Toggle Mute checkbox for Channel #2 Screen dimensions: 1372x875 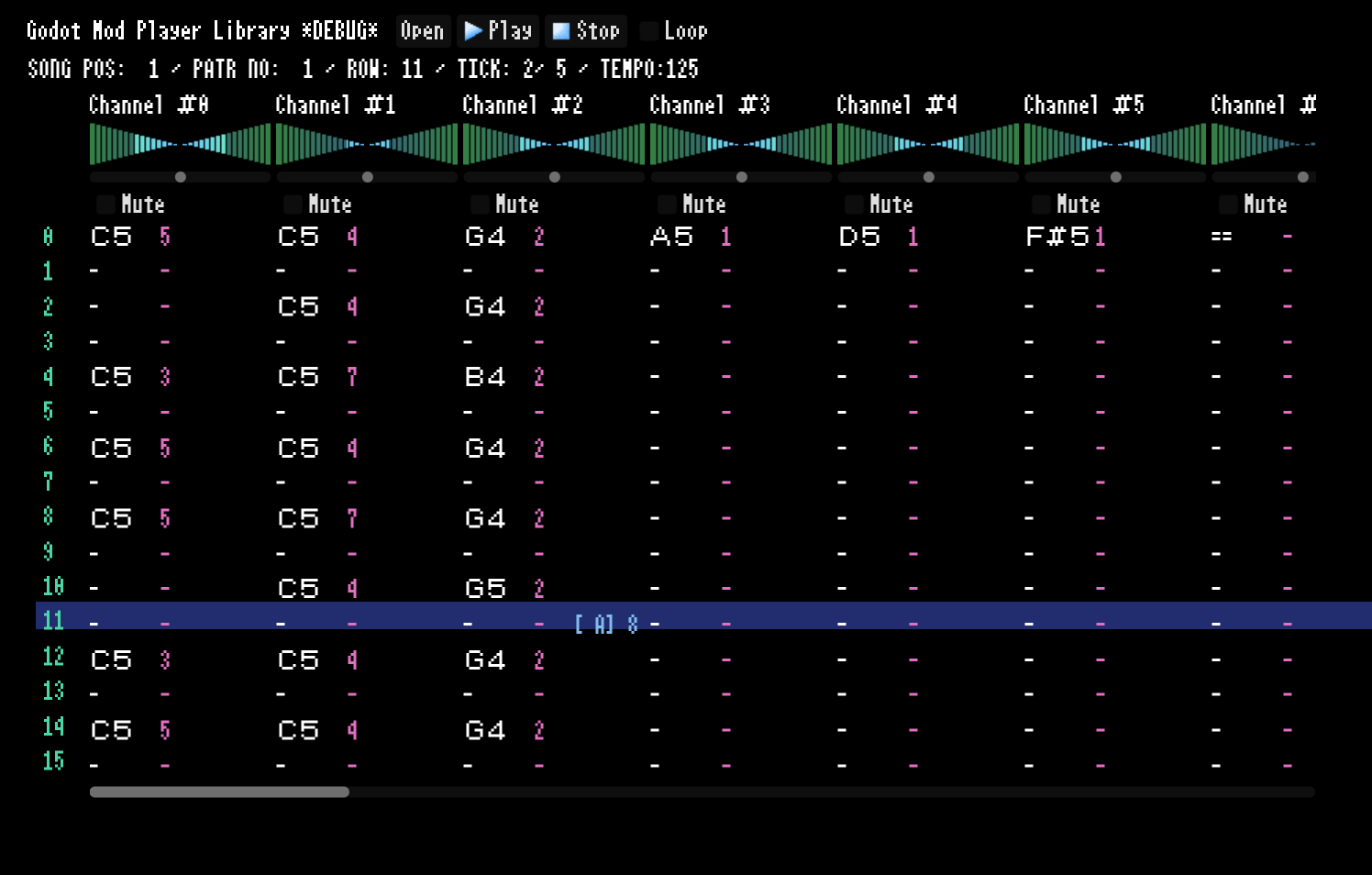pyautogui.click(x=481, y=204)
